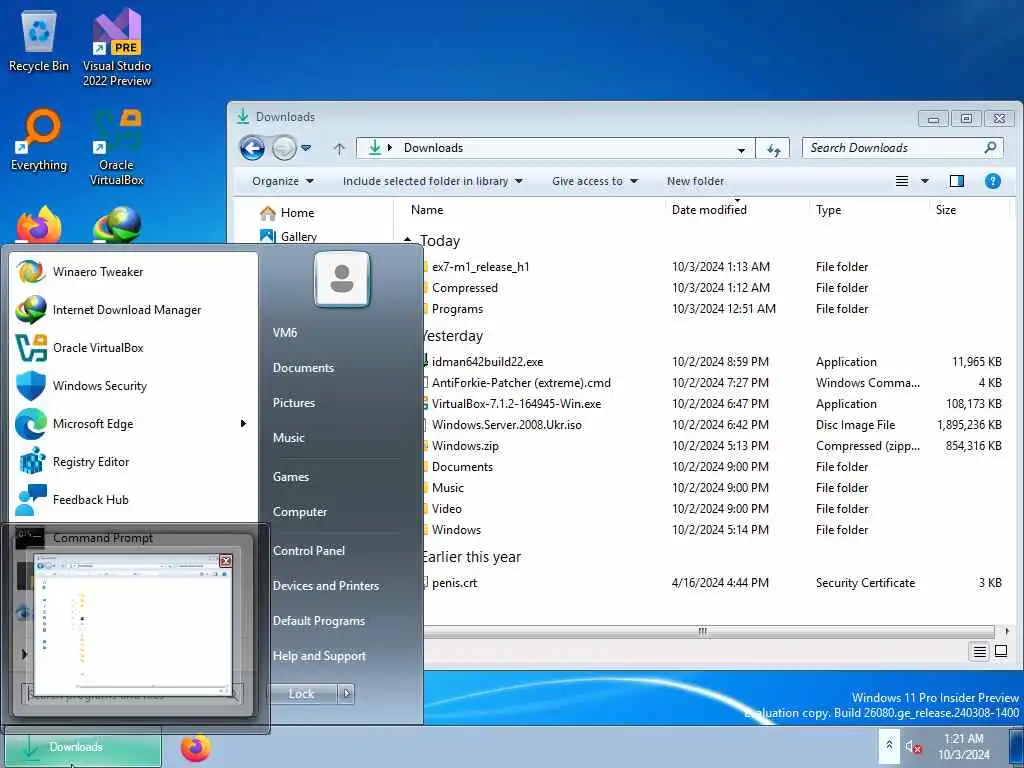The height and width of the screenshot is (768, 1024).
Task: Click the Explorer Forward arrow button
Action: point(284,148)
